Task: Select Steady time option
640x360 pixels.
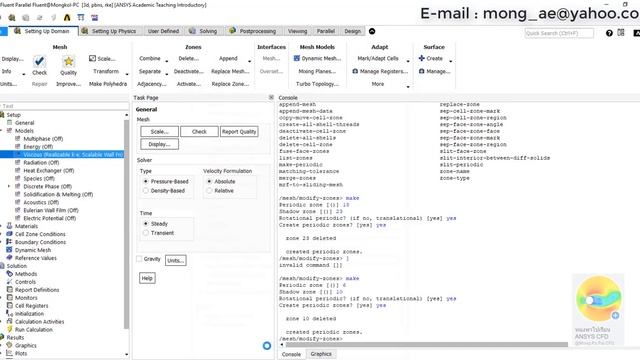Action: 146,224
